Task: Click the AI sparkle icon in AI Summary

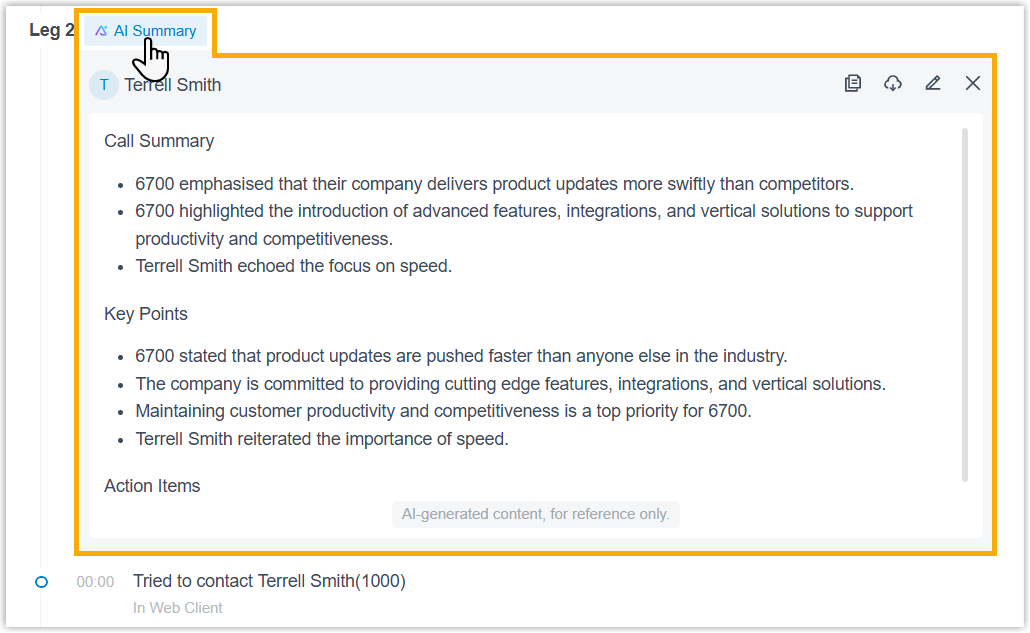Action: [x=101, y=31]
